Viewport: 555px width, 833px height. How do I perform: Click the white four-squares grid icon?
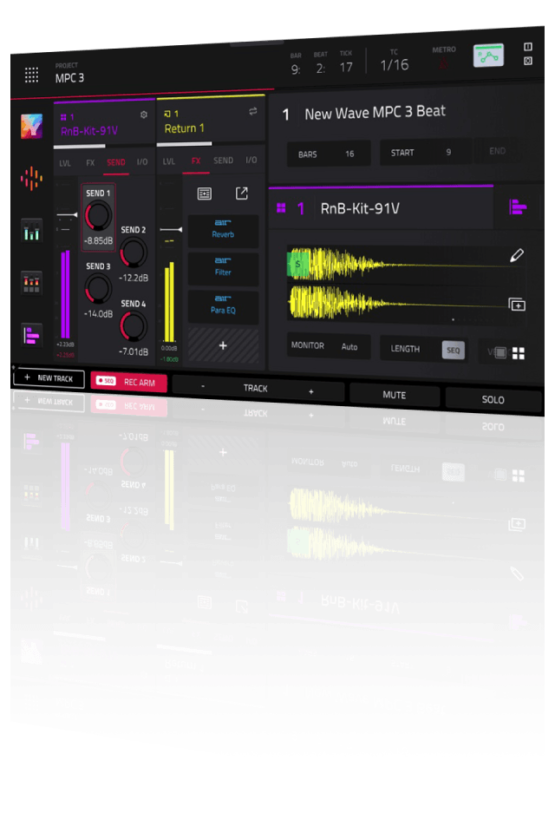pyautogui.click(x=518, y=353)
